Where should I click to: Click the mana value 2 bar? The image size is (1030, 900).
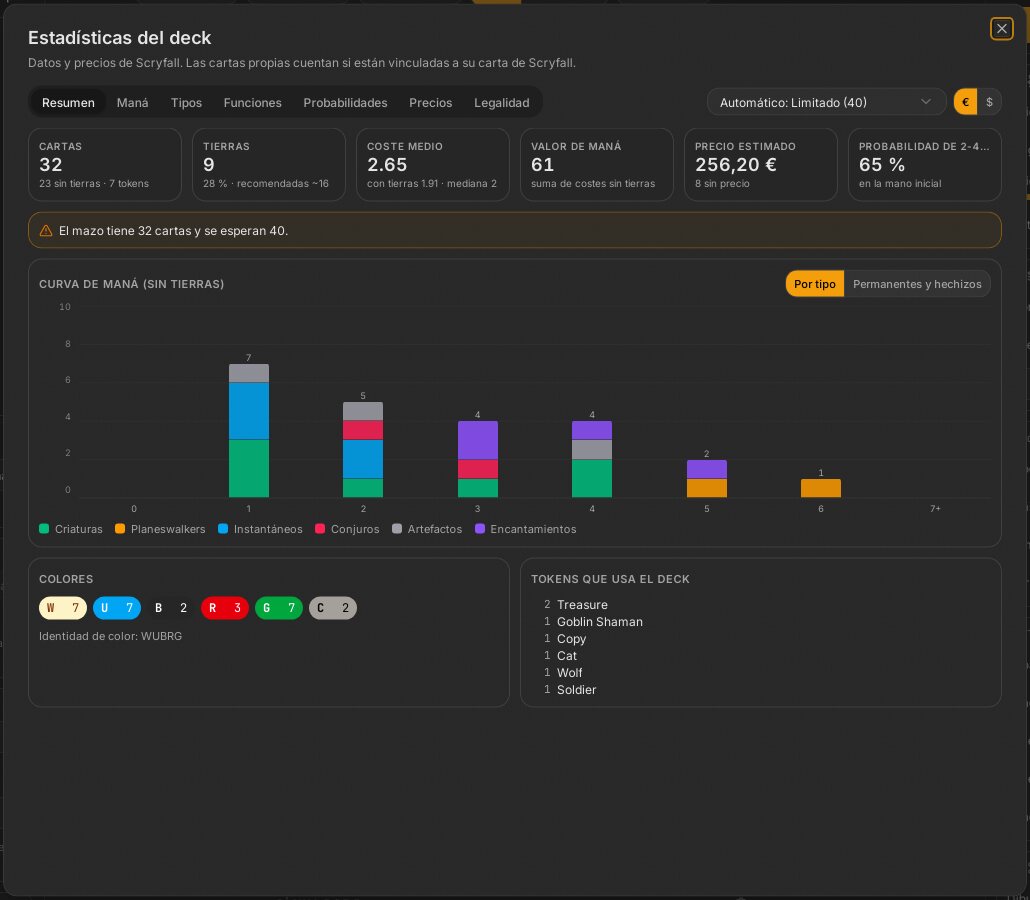pyautogui.click(x=363, y=449)
